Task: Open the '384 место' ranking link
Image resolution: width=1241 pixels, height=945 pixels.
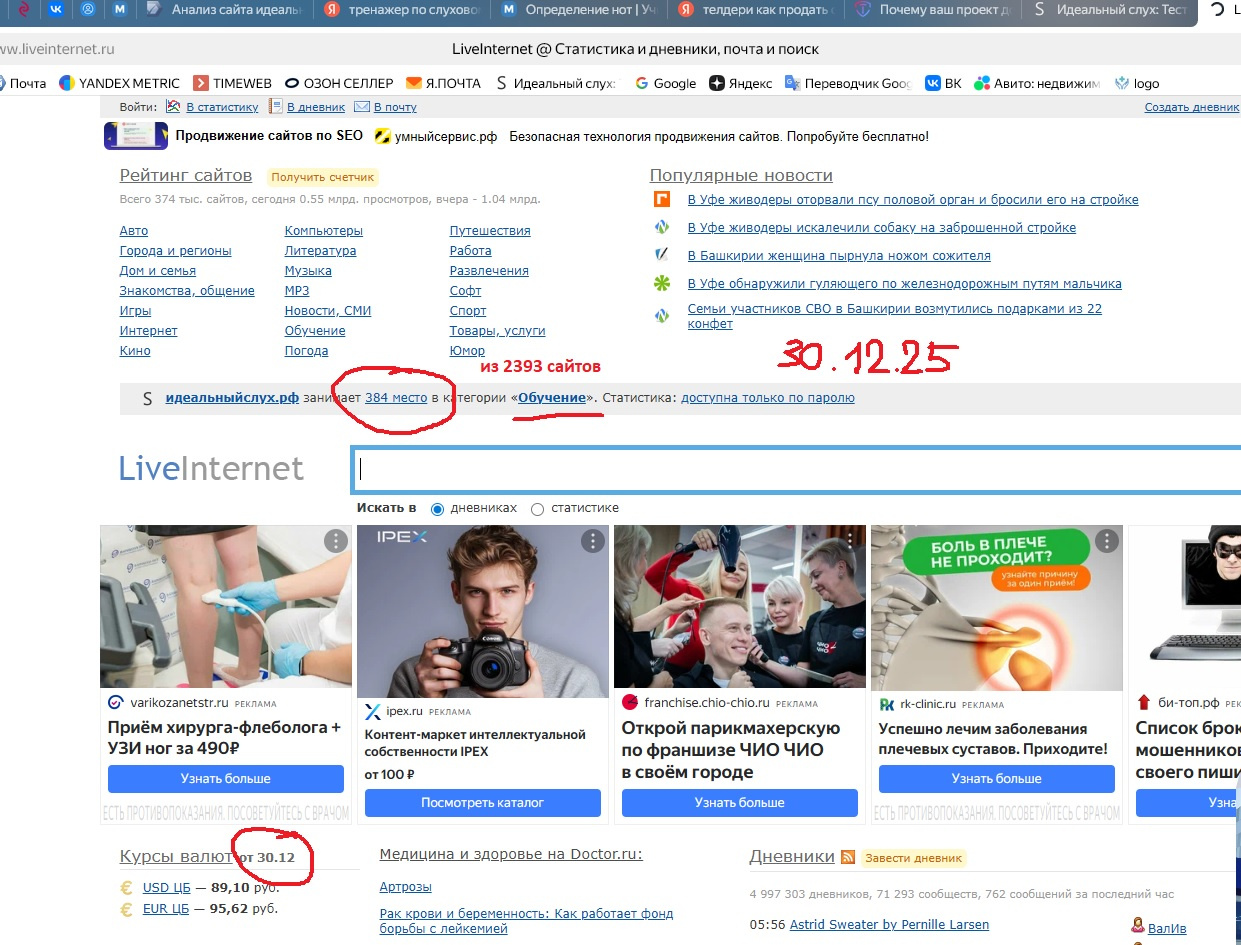Action: pyautogui.click(x=396, y=398)
